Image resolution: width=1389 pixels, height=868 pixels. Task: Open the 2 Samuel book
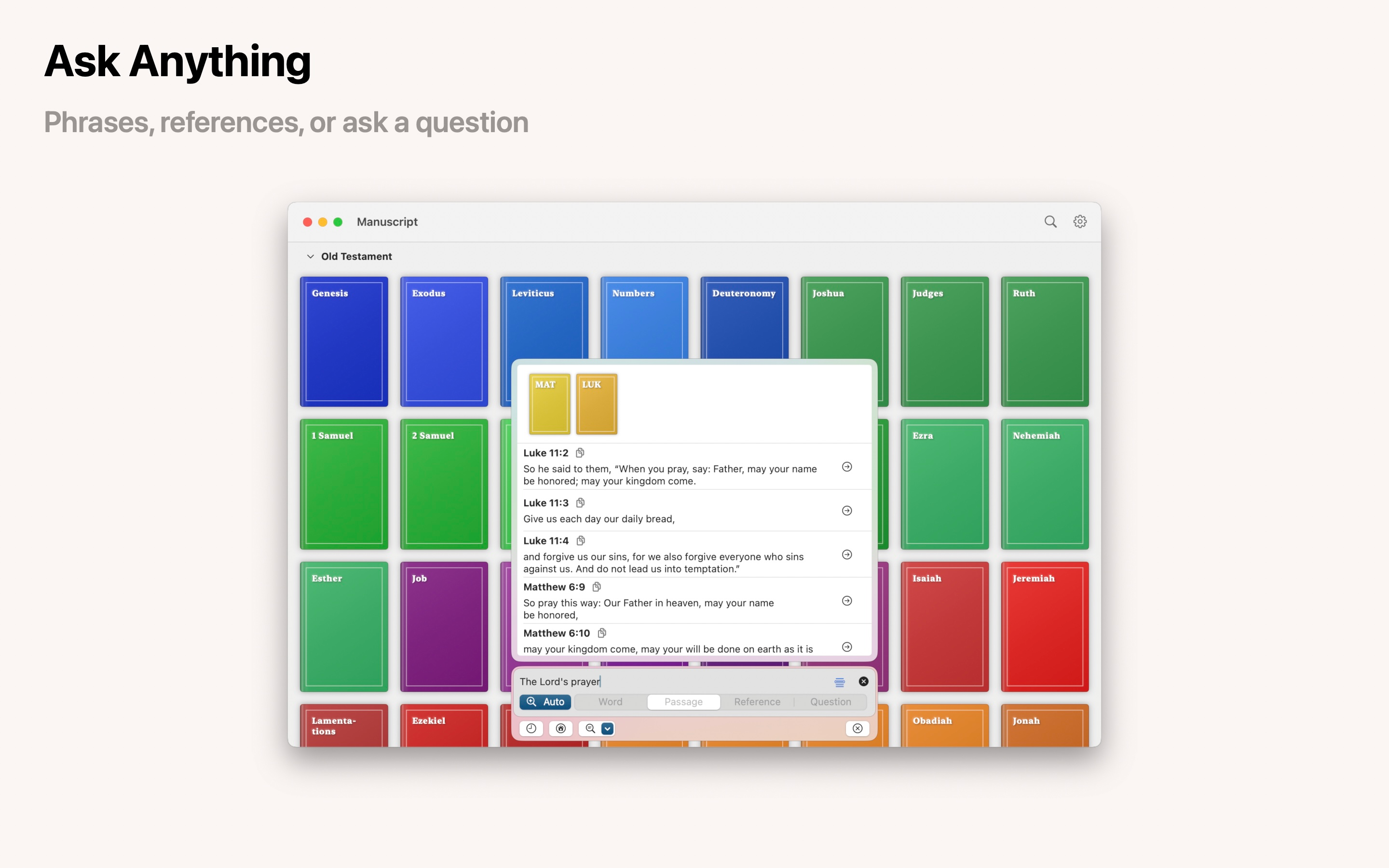(x=444, y=484)
